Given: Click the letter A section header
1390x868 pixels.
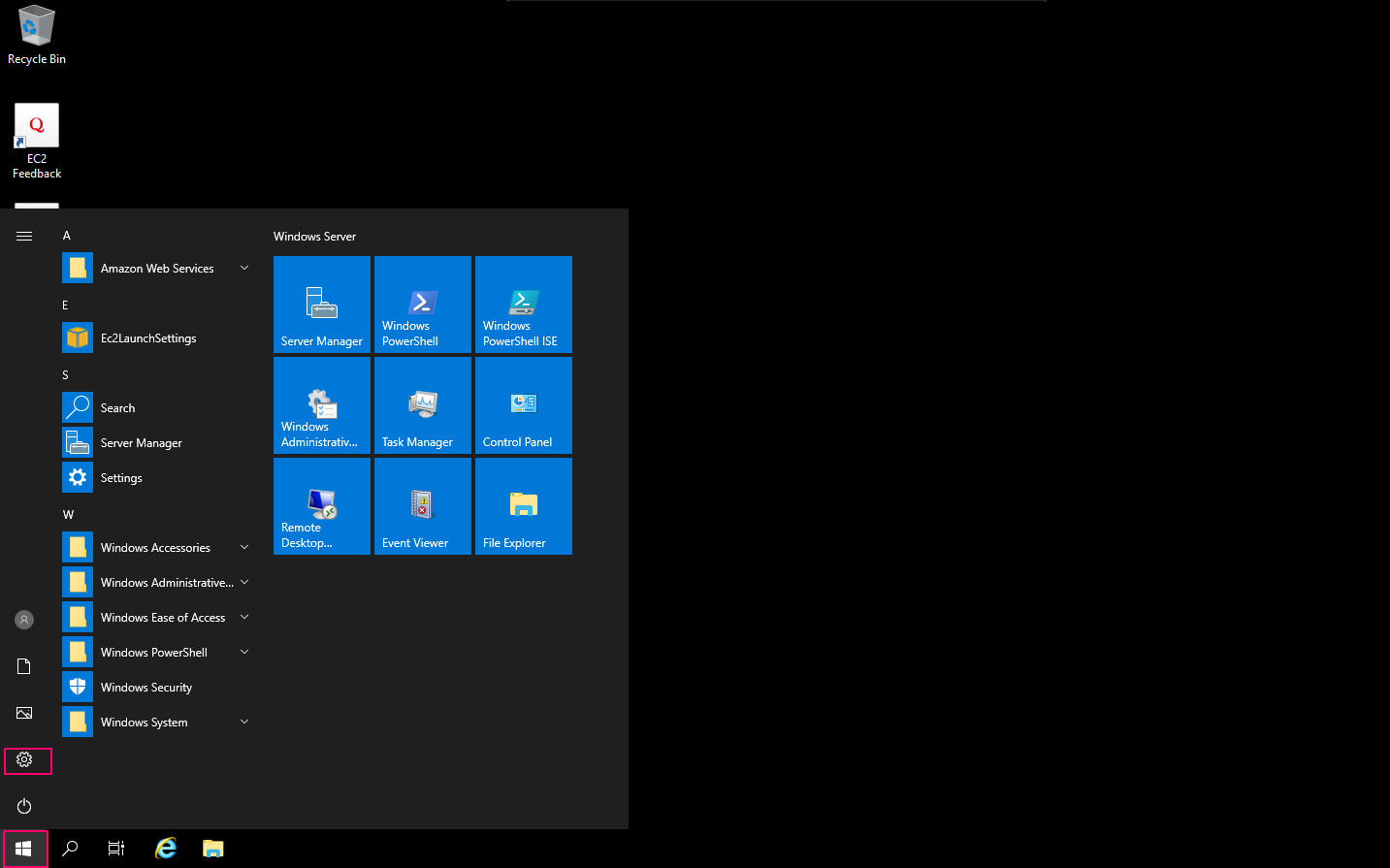Looking at the screenshot, I should click(x=67, y=236).
